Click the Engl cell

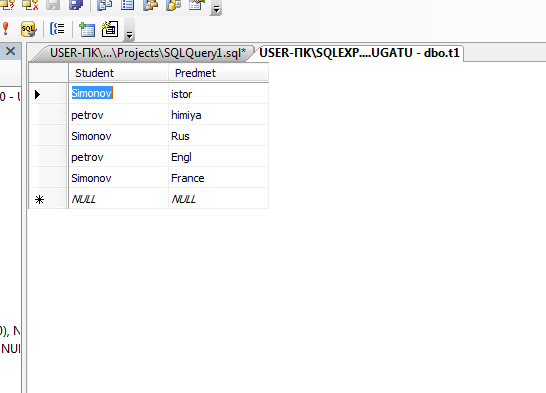218,157
